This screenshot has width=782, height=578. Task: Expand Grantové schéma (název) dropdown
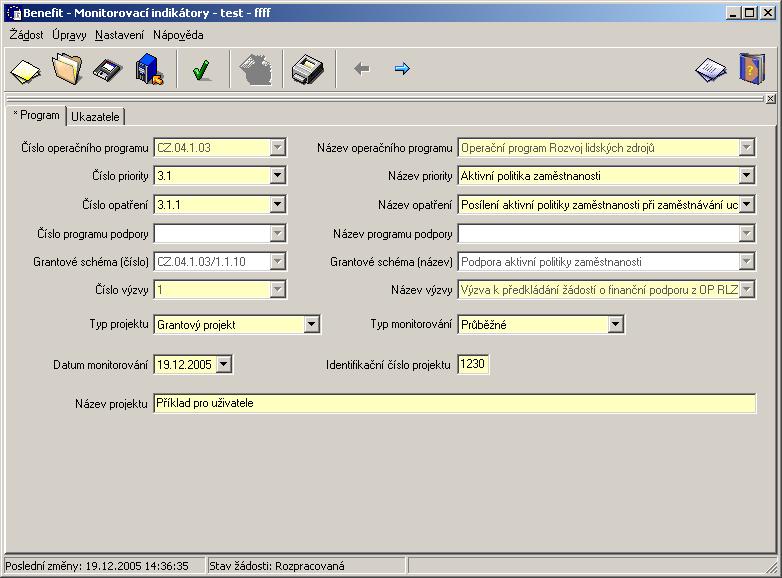coord(746,261)
